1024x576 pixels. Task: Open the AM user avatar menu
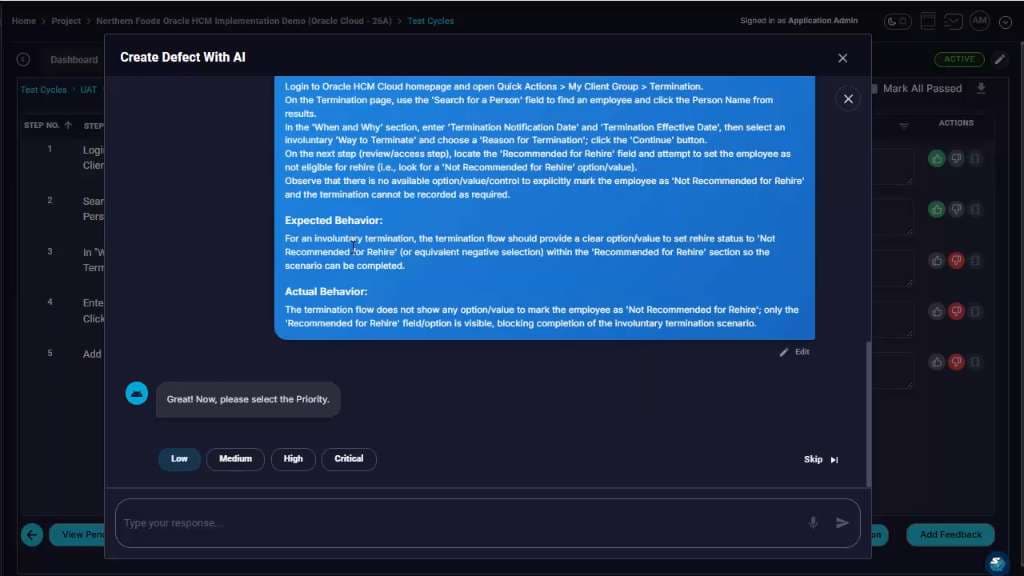pos(980,21)
